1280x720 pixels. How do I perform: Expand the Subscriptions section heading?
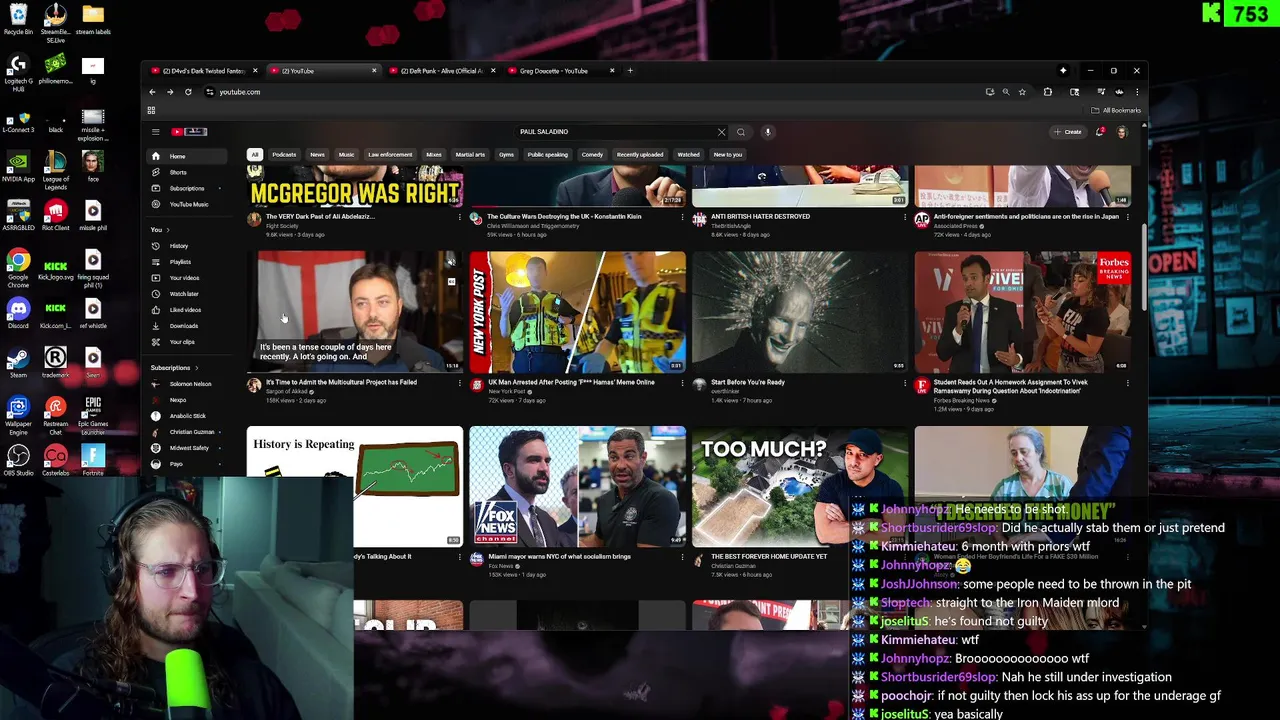tap(174, 368)
